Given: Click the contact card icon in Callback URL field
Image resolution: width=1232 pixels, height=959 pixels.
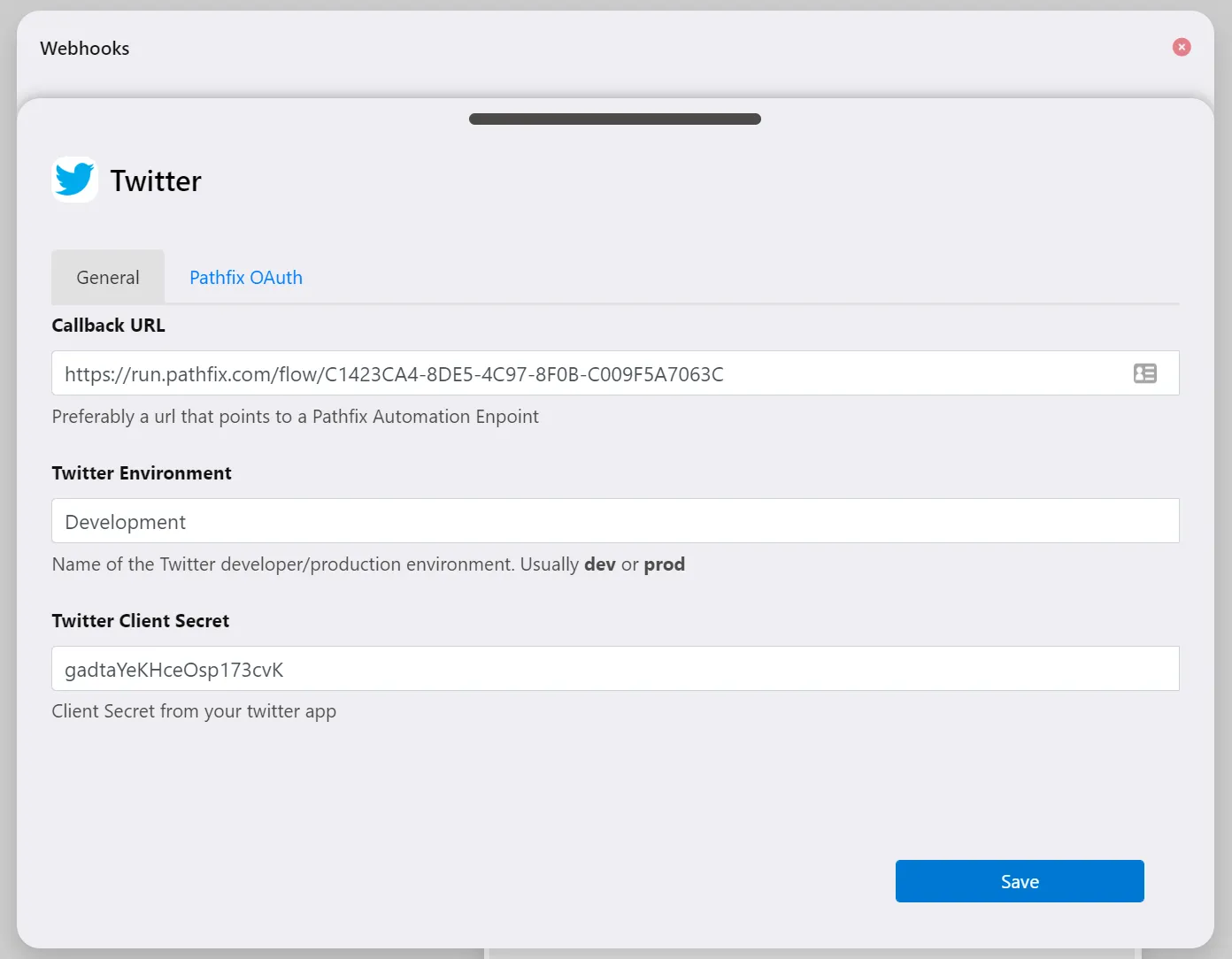Looking at the screenshot, I should coord(1145,373).
